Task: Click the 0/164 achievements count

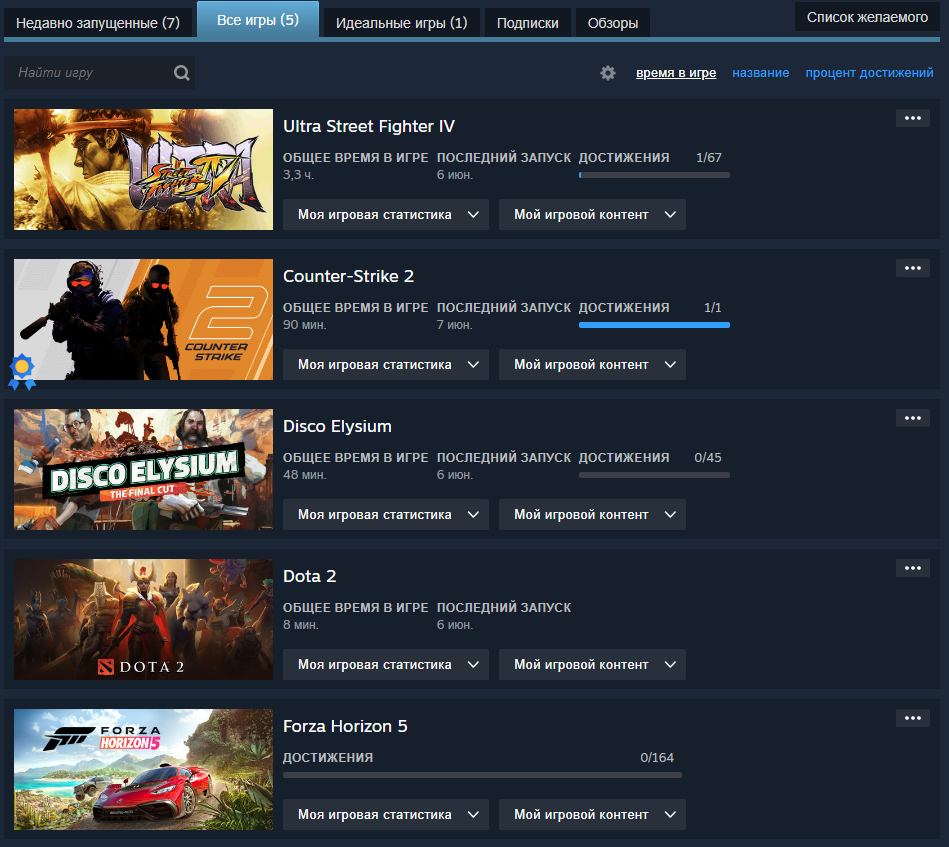Action: 657,758
